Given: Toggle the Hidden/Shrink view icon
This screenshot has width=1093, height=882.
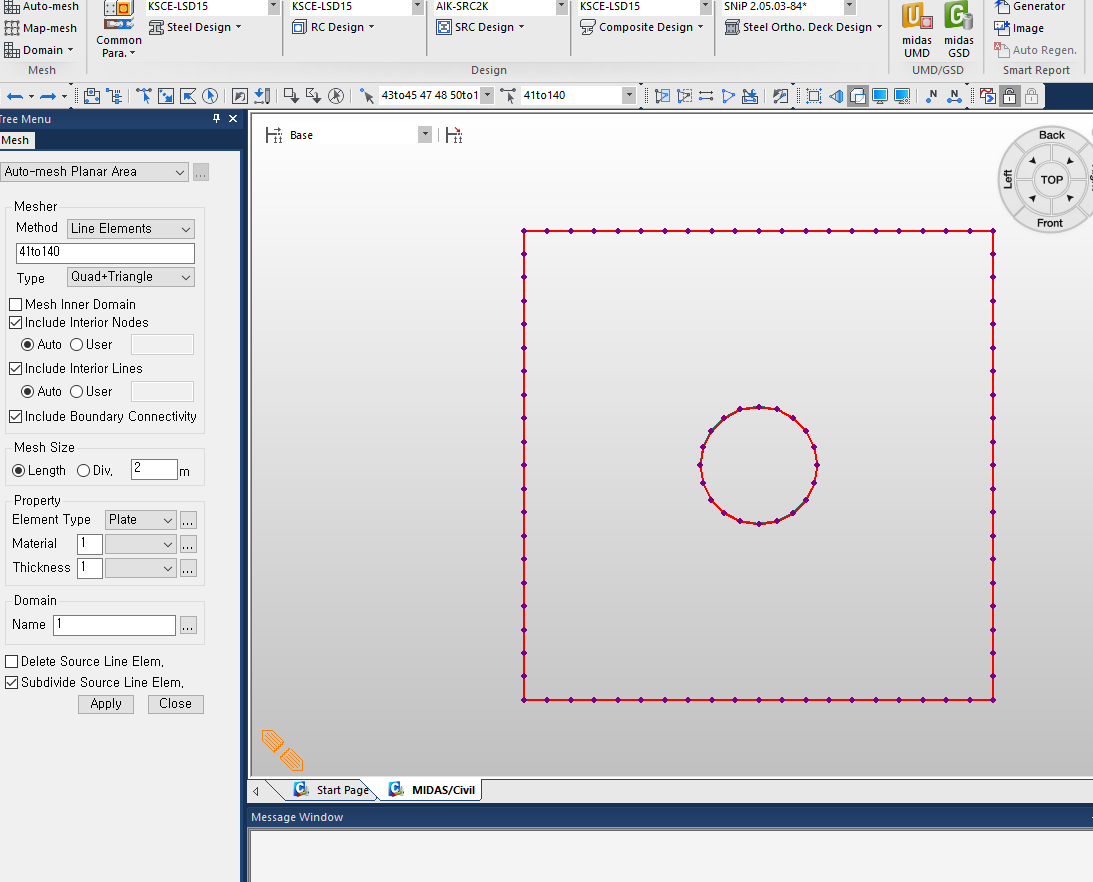Looking at the screenshot, I should (857, 96).
